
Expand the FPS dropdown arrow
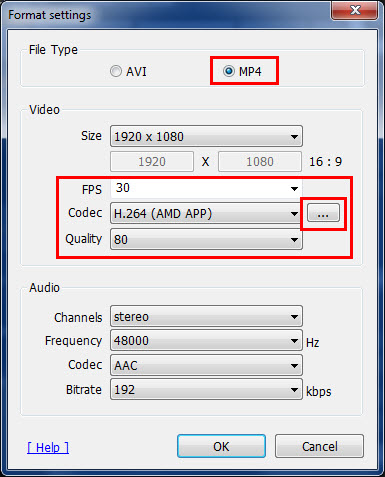point(294,189)
